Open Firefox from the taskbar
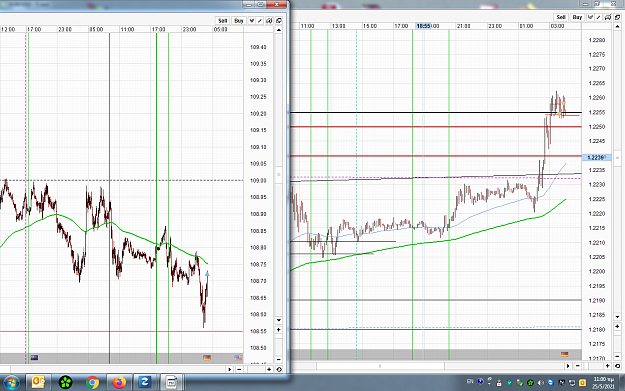Image resolution: width=625 pixels, height=391 pixels. (x=119, y=383)
